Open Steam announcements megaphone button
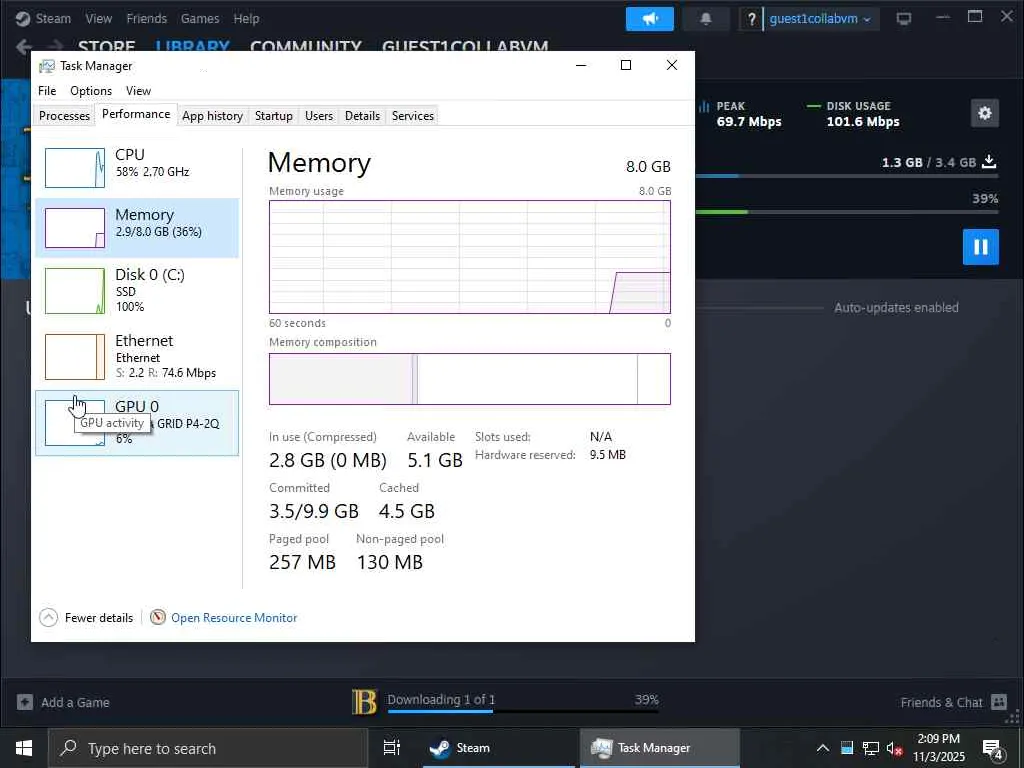The height and width of the screenshot is (768, 1024). (649, 19)
